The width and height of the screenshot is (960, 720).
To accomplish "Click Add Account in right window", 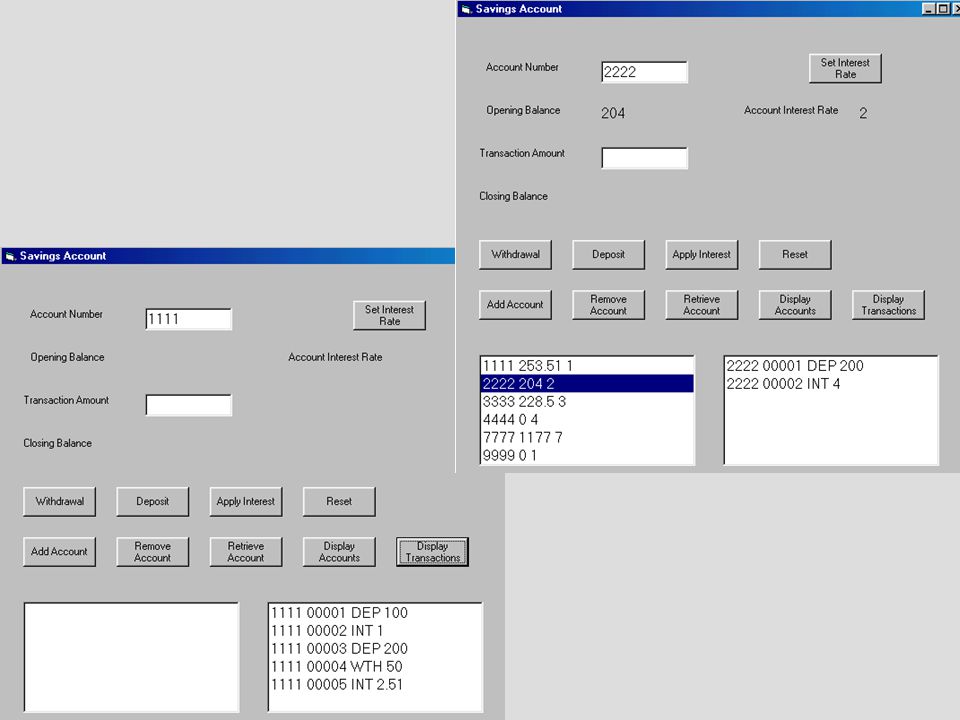I will click(x=516, y=305).
